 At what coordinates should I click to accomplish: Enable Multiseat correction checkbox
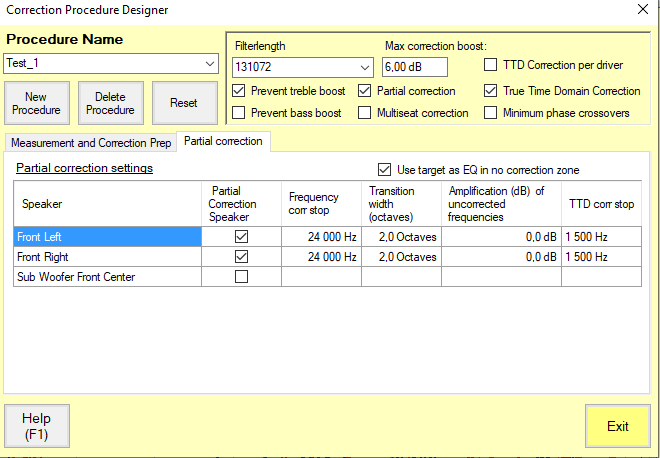[x=365, y=113]
